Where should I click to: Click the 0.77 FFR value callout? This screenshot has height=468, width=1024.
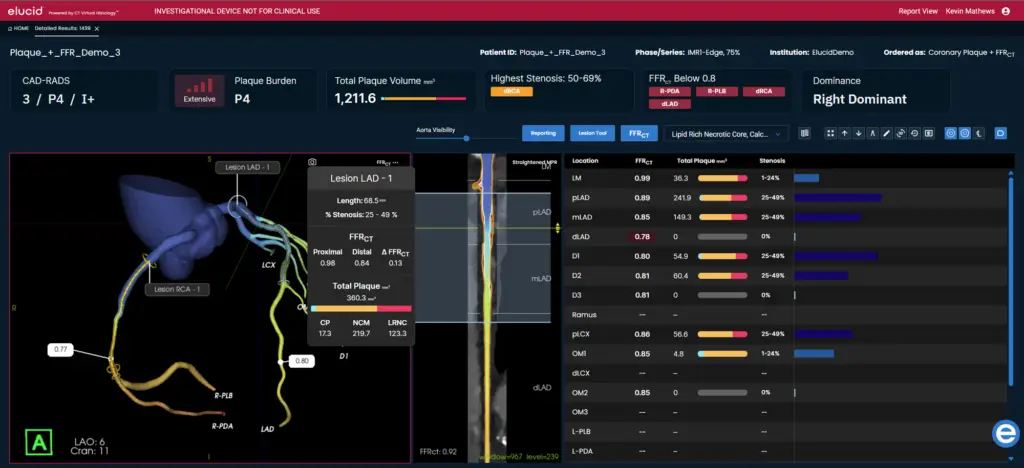pyautogui.click(x=61, y=349)
